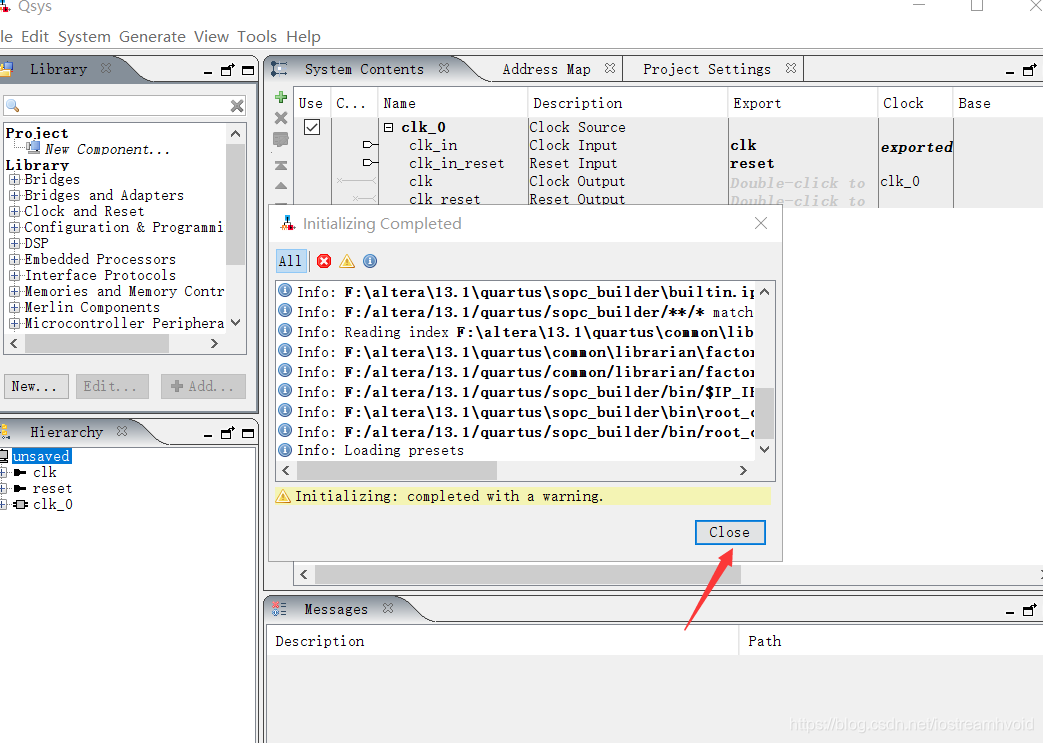Click the Library tree horizontal scrollbar
This screenshot has width=1043, height=743.
96,343
